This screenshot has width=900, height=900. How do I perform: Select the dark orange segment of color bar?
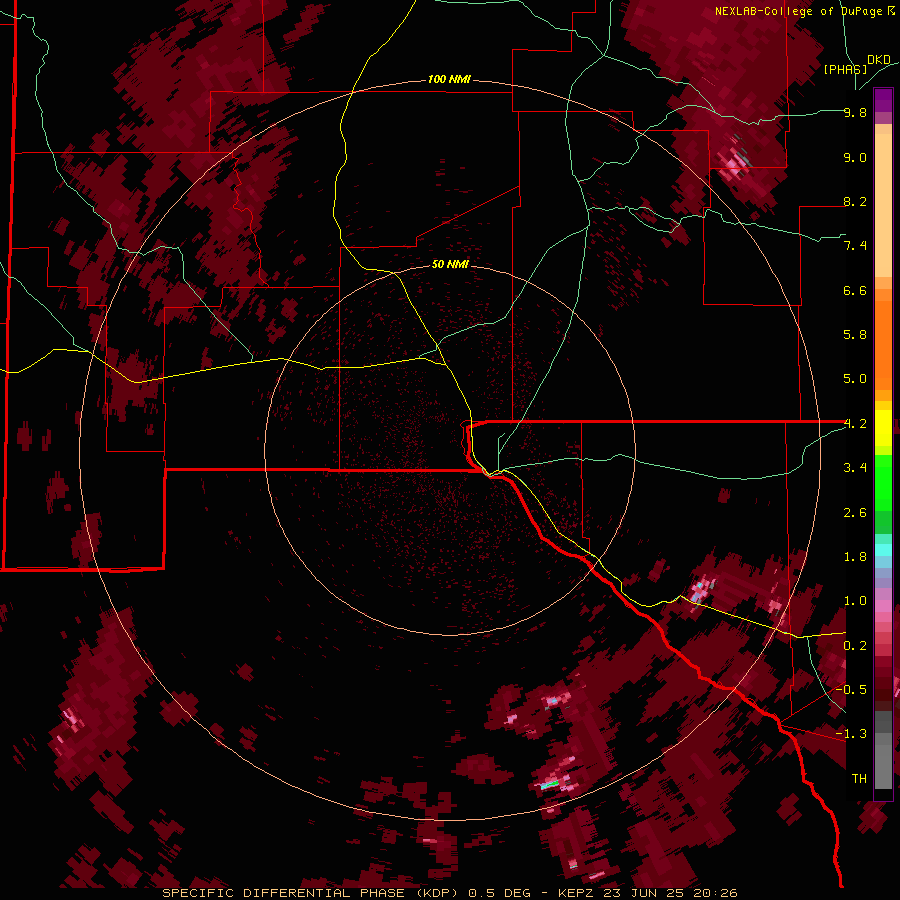pos(883,346)
